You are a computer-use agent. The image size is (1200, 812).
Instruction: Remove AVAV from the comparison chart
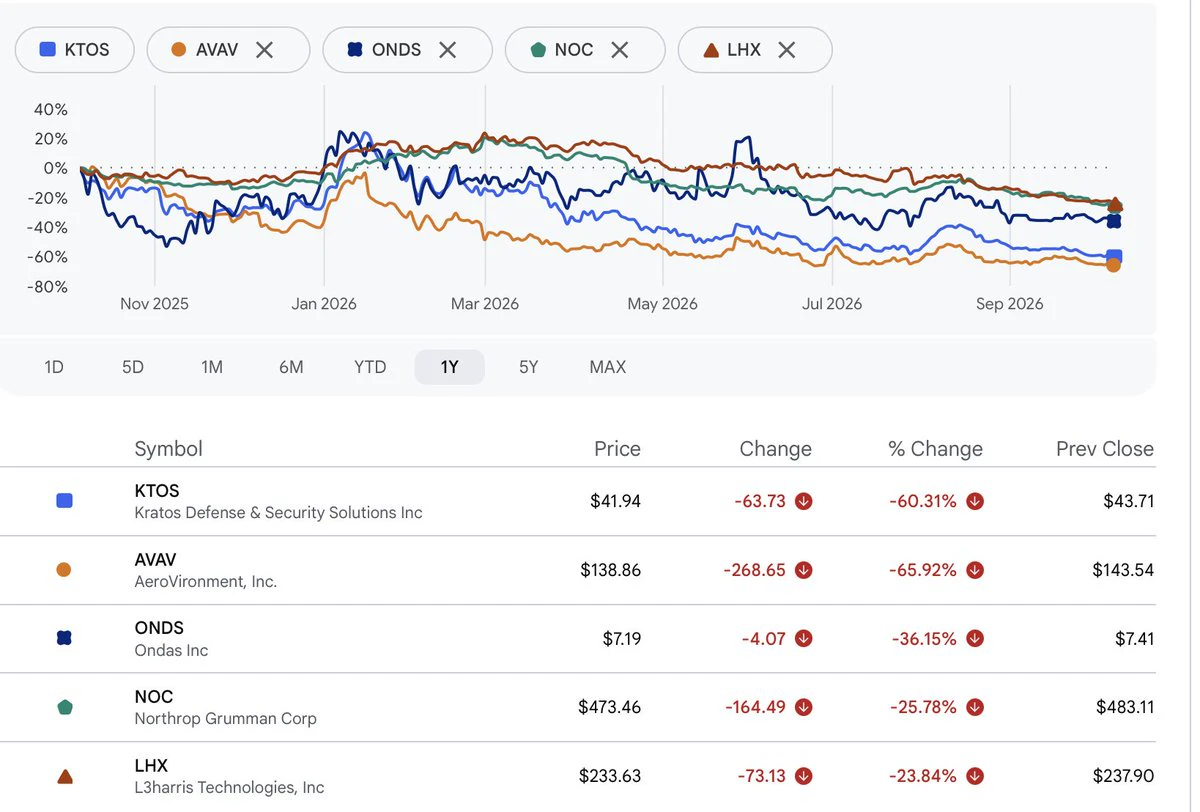(264, 50)
